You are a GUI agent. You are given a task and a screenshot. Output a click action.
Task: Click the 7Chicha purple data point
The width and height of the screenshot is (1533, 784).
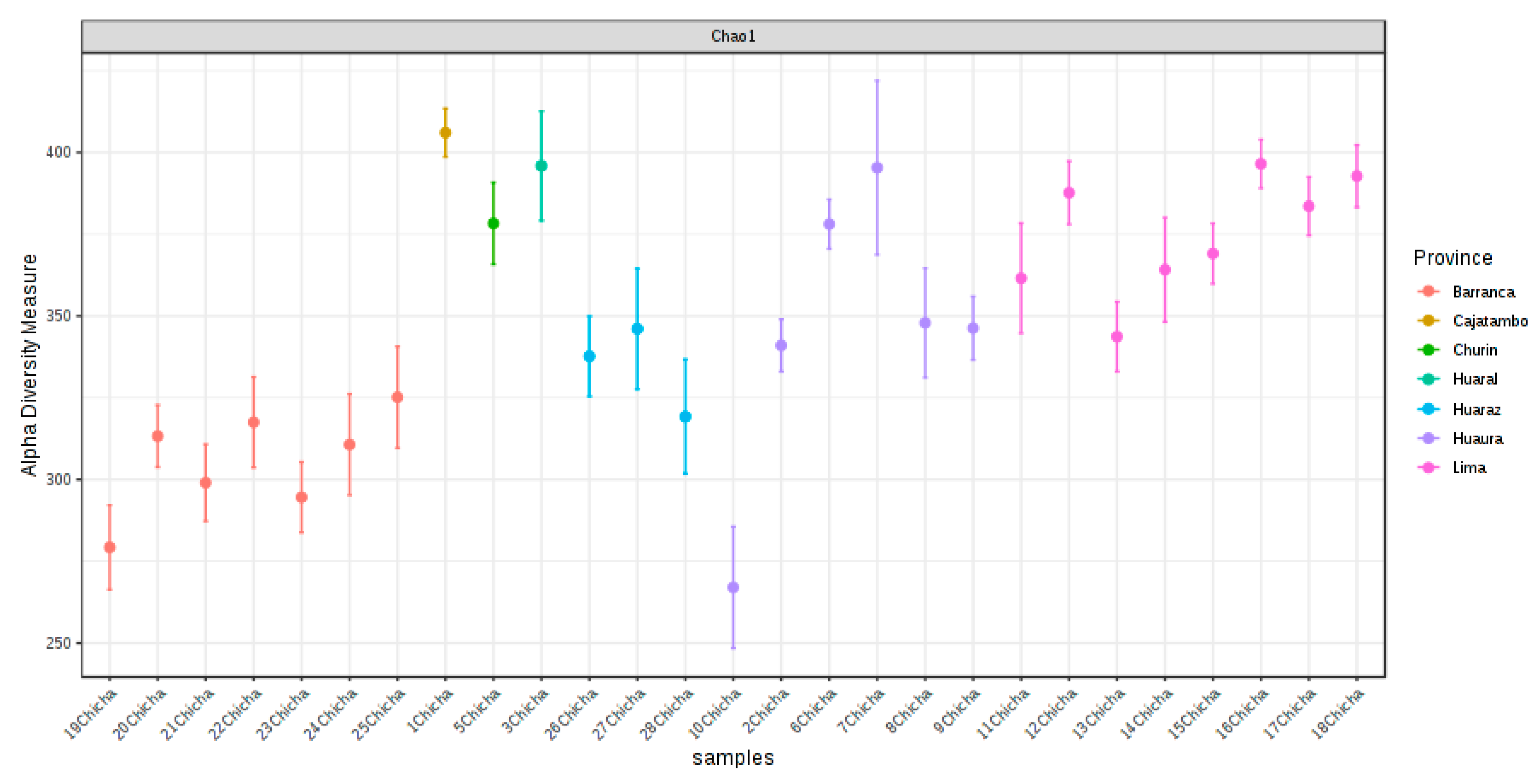point(877,168)
